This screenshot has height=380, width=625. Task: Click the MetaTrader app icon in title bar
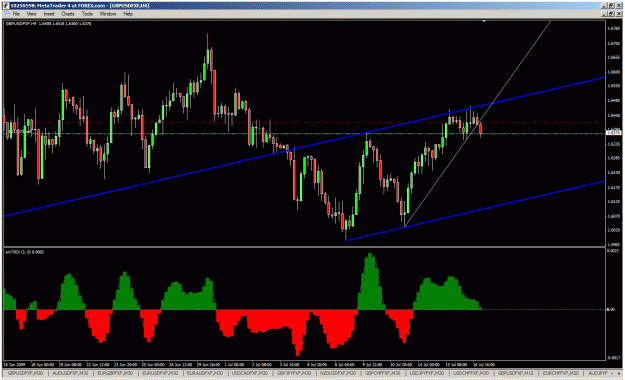[6, 6]
